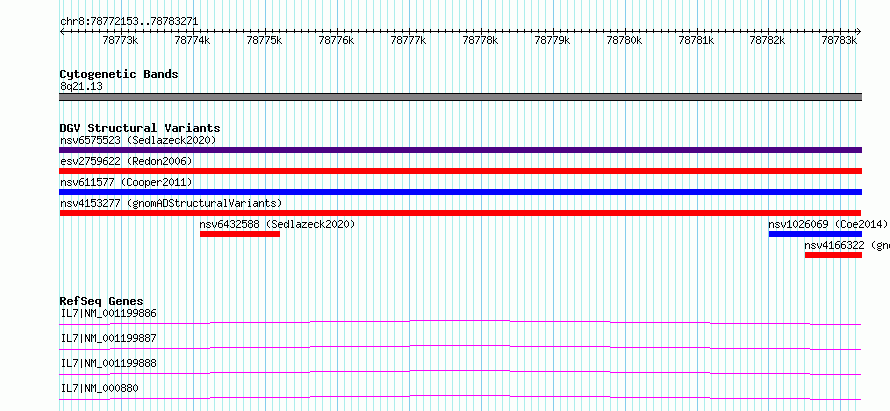Click the nsv6575523 (Sedlazeck2020) variant label
The image size is (890, 411).
point(138,140)
